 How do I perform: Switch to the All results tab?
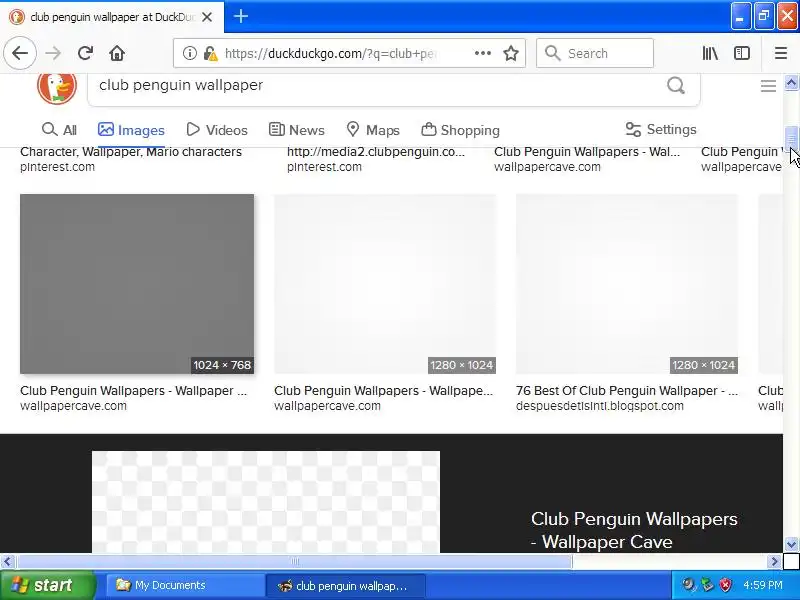pos(59,130)
